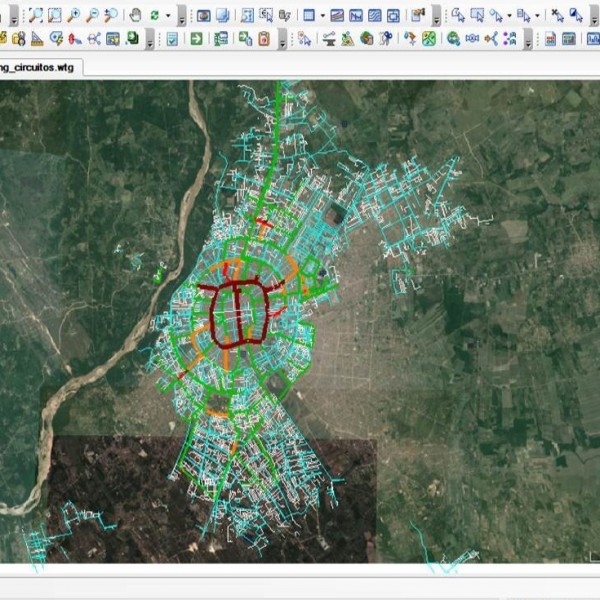This screenshot has height=600, width=600.
Task: Open the report page with red grid icon
Action: pyautogui.click(x=550, y=39)
